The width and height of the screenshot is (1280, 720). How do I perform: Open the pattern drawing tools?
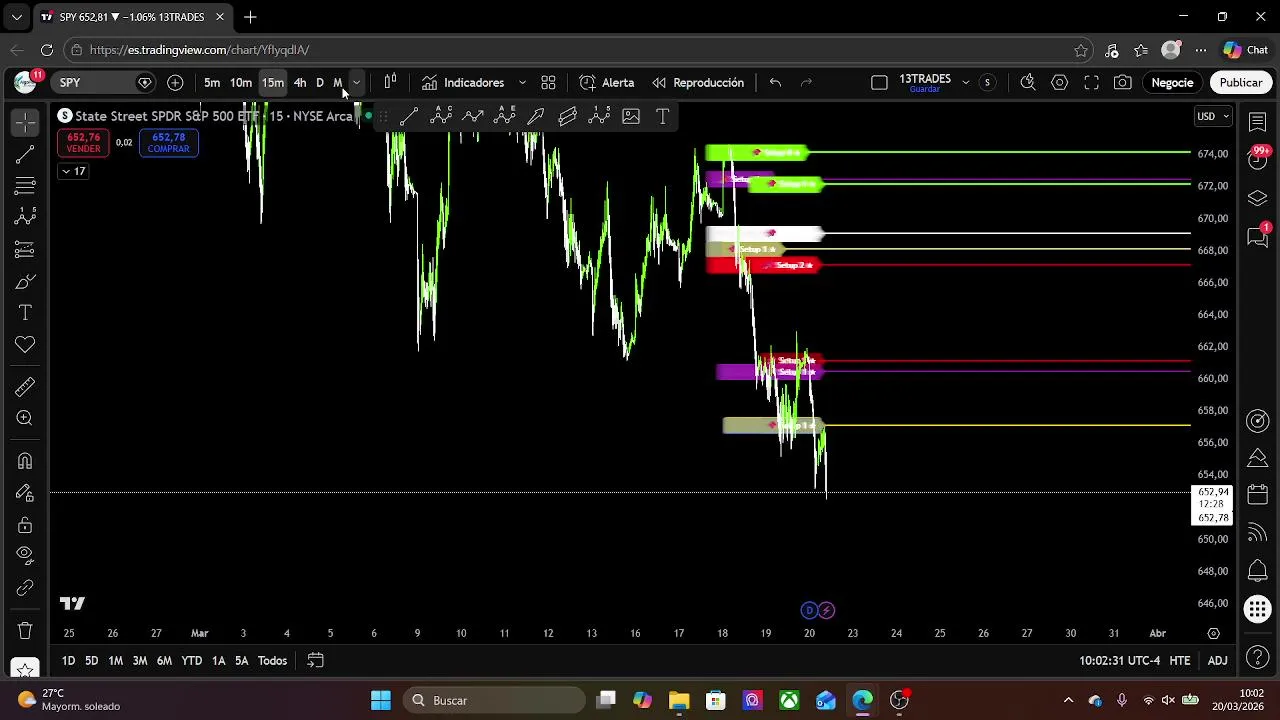click(25, 217)
